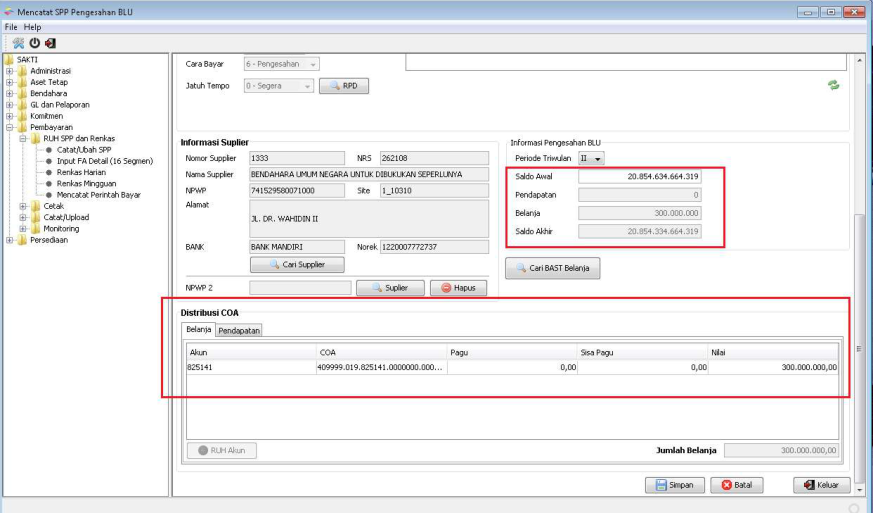
Task: Expand the Monitoring folder node
Action: [x=23, y=229]
